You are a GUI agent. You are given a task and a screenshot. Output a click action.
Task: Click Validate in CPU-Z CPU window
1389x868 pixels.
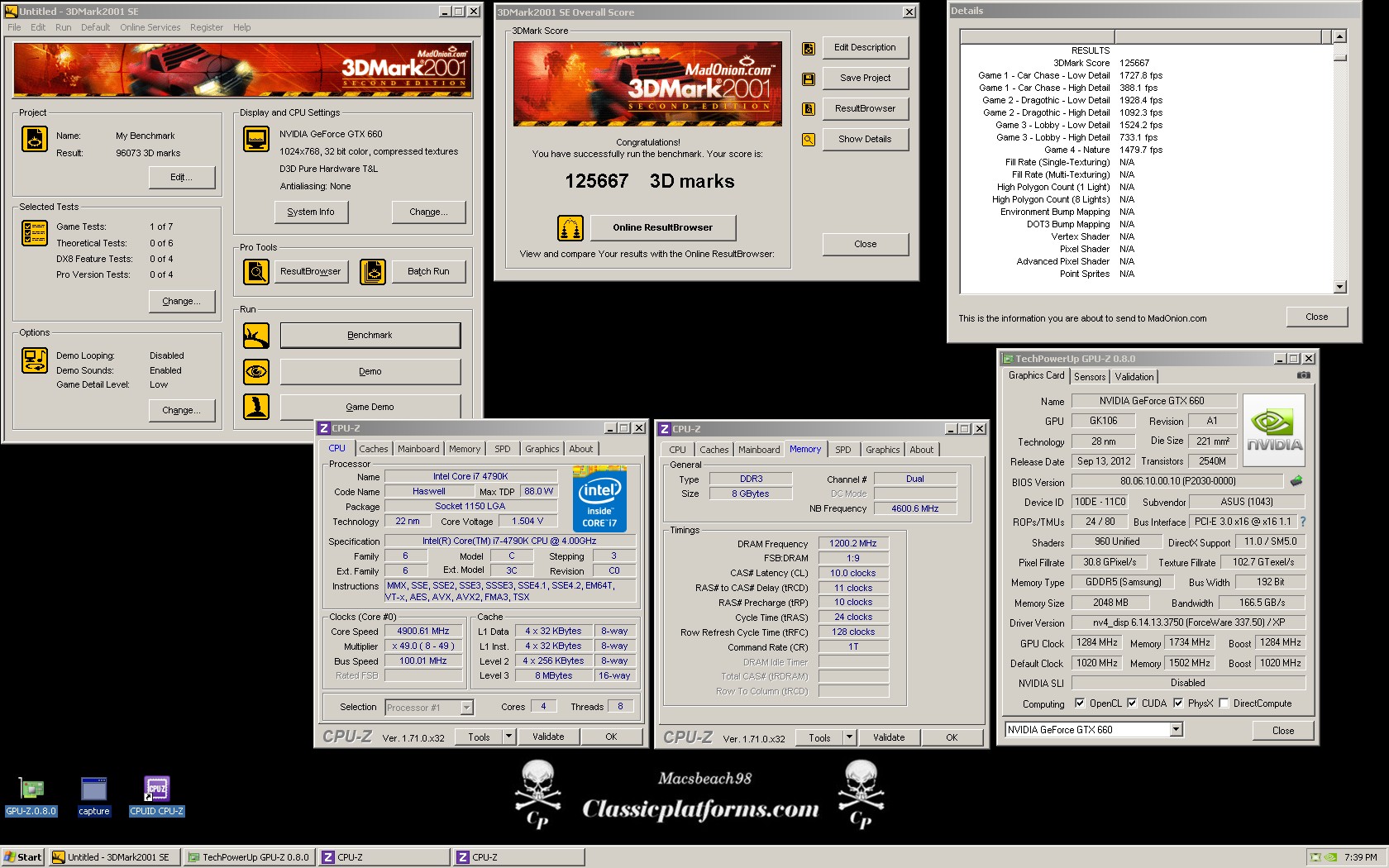pos(548,737)
